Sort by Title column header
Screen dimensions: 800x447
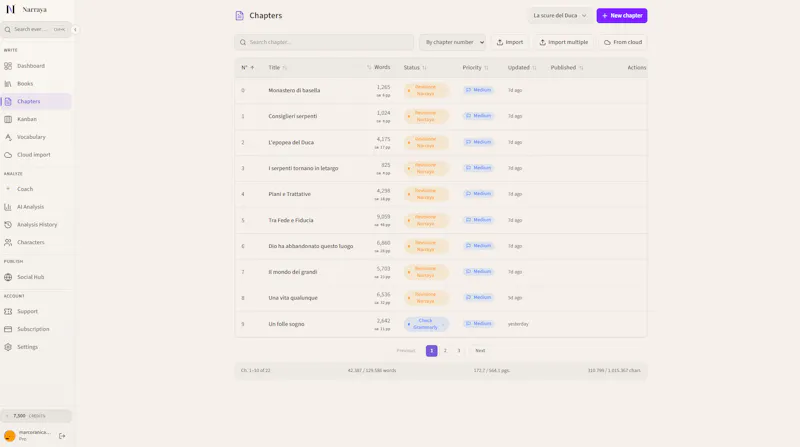(x=278, y=67)
